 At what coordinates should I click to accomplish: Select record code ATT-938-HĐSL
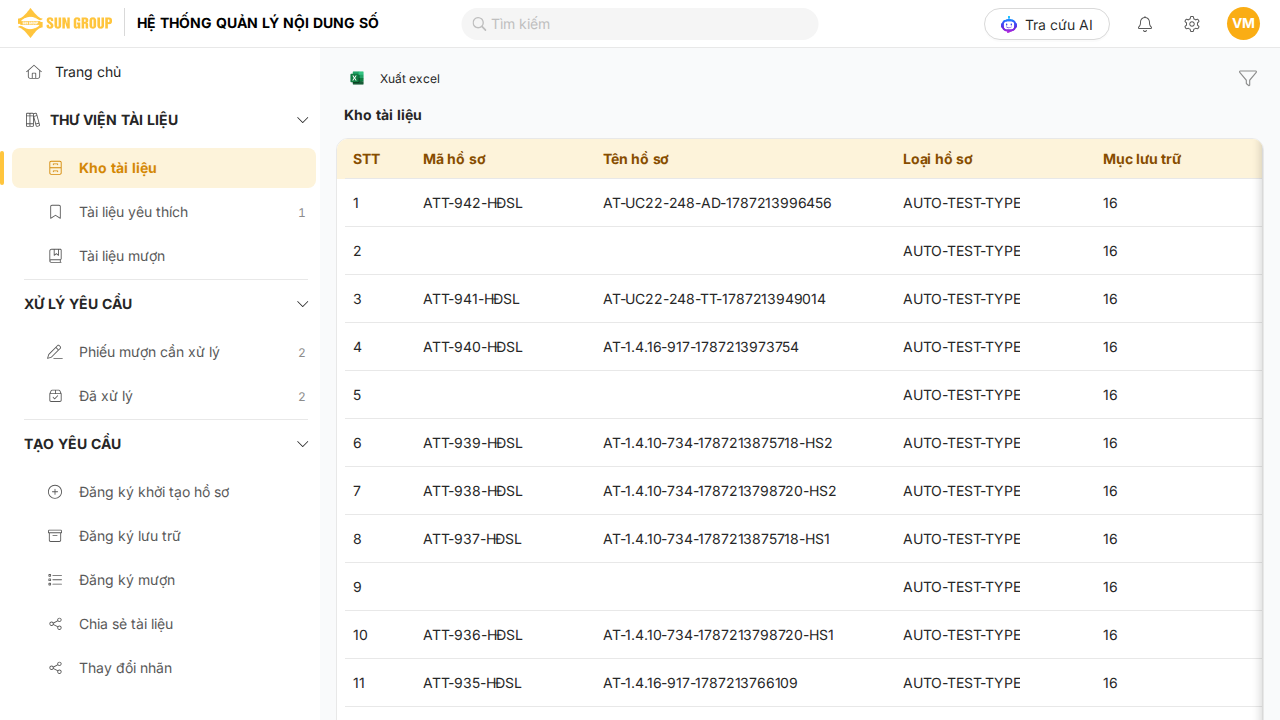pos(473,491)
